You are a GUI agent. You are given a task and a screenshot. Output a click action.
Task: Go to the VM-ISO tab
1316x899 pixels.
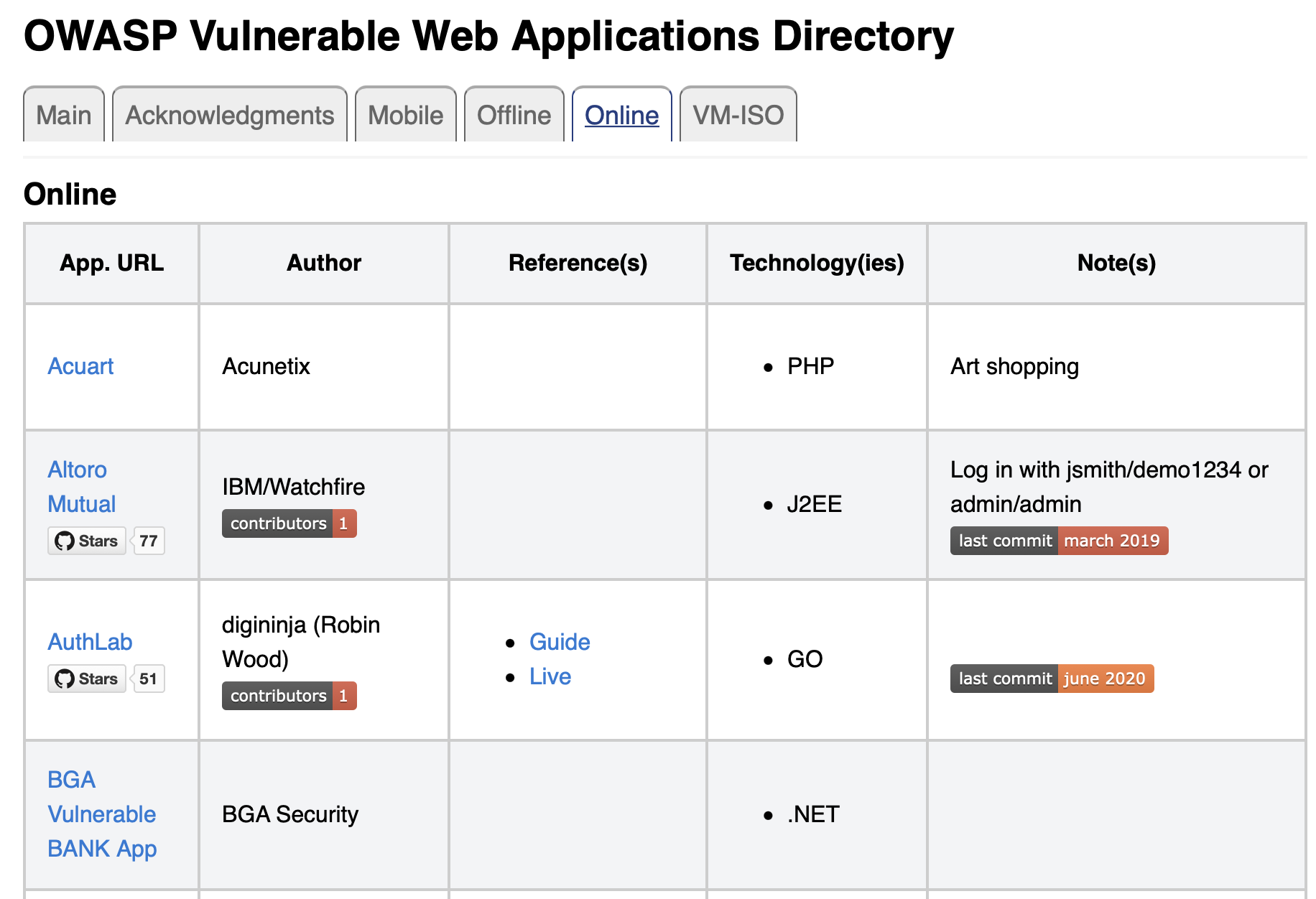click(738, 115)
